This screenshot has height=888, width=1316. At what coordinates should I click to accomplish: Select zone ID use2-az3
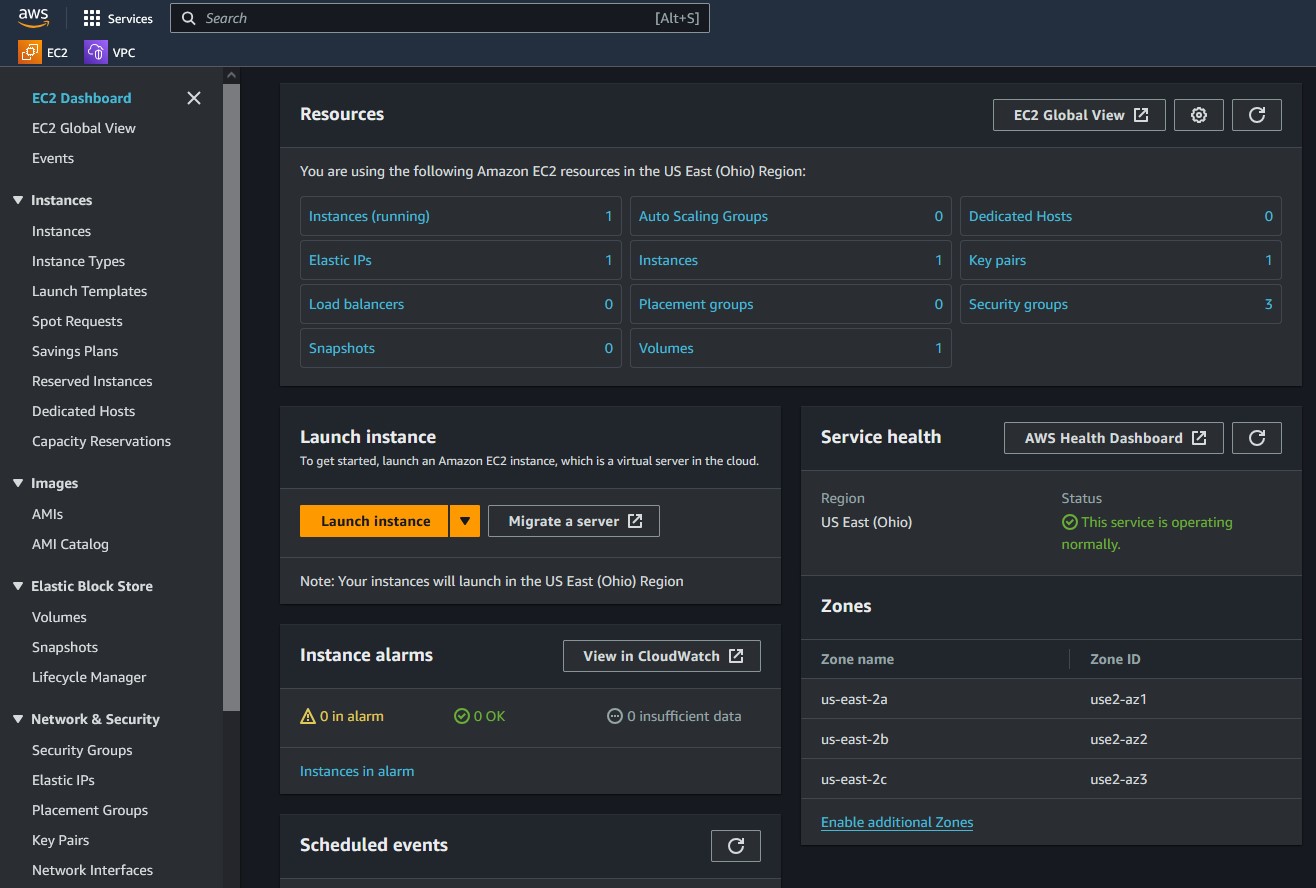[1118, 779]
